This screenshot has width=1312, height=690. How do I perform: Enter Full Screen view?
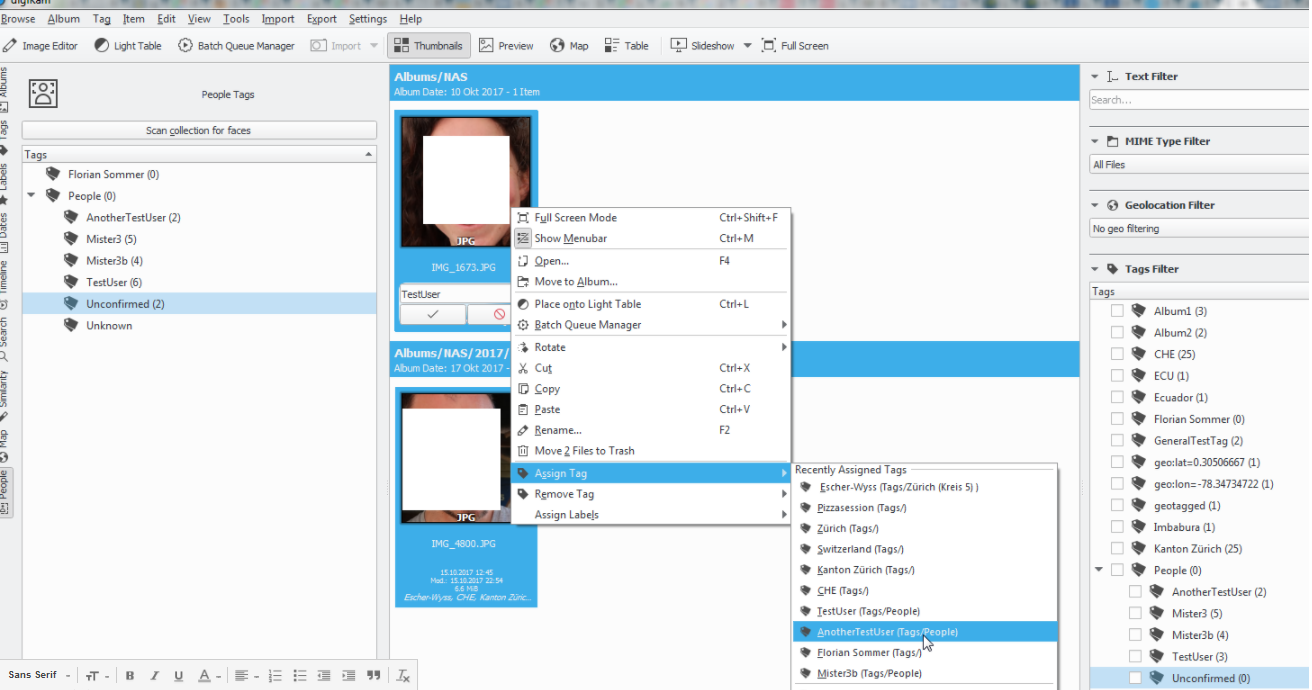click(795, 46)
